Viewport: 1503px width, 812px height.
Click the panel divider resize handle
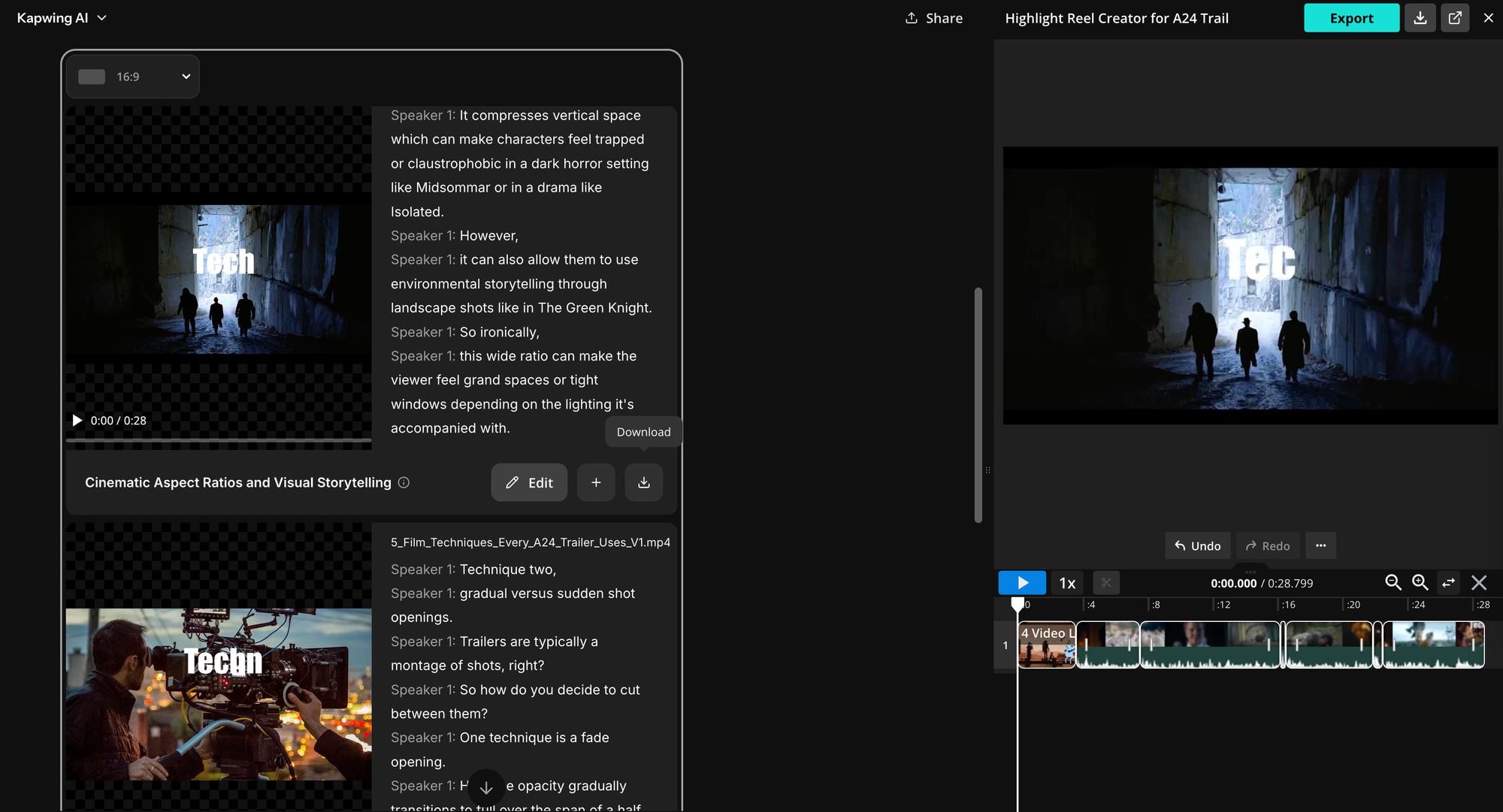(x=987, y=470)
